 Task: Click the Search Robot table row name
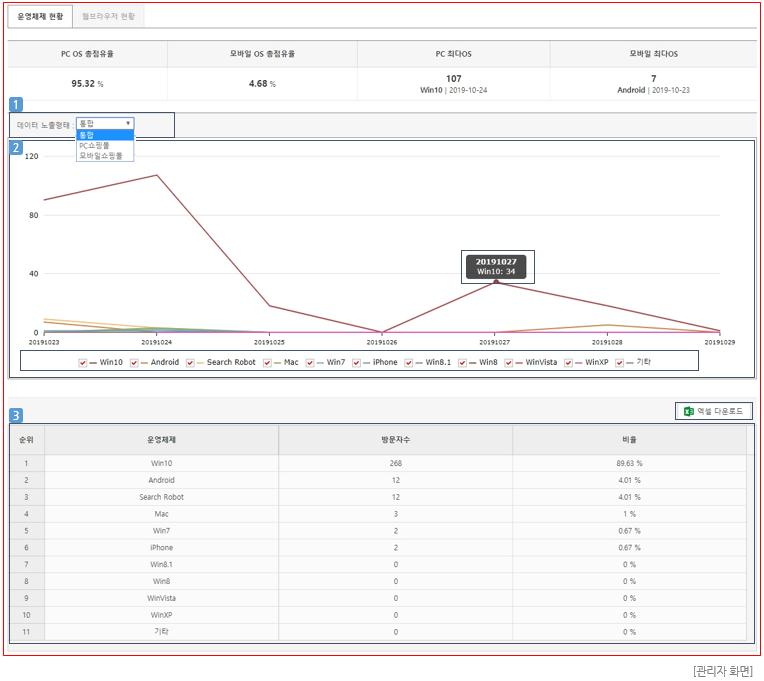[x=161, y=497]
